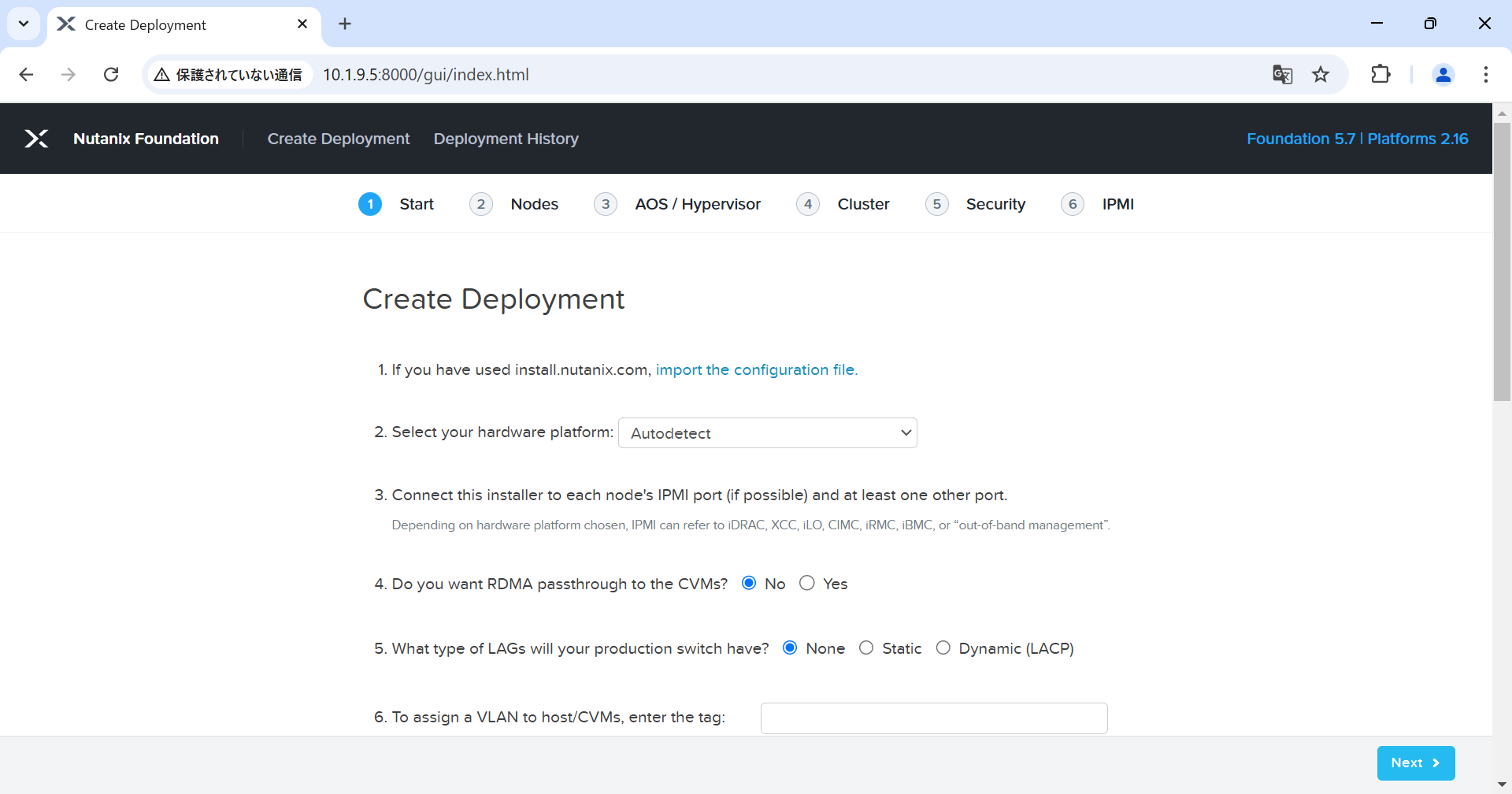
Task: Open Deployment History nav item
Action: tap(506, 139)
